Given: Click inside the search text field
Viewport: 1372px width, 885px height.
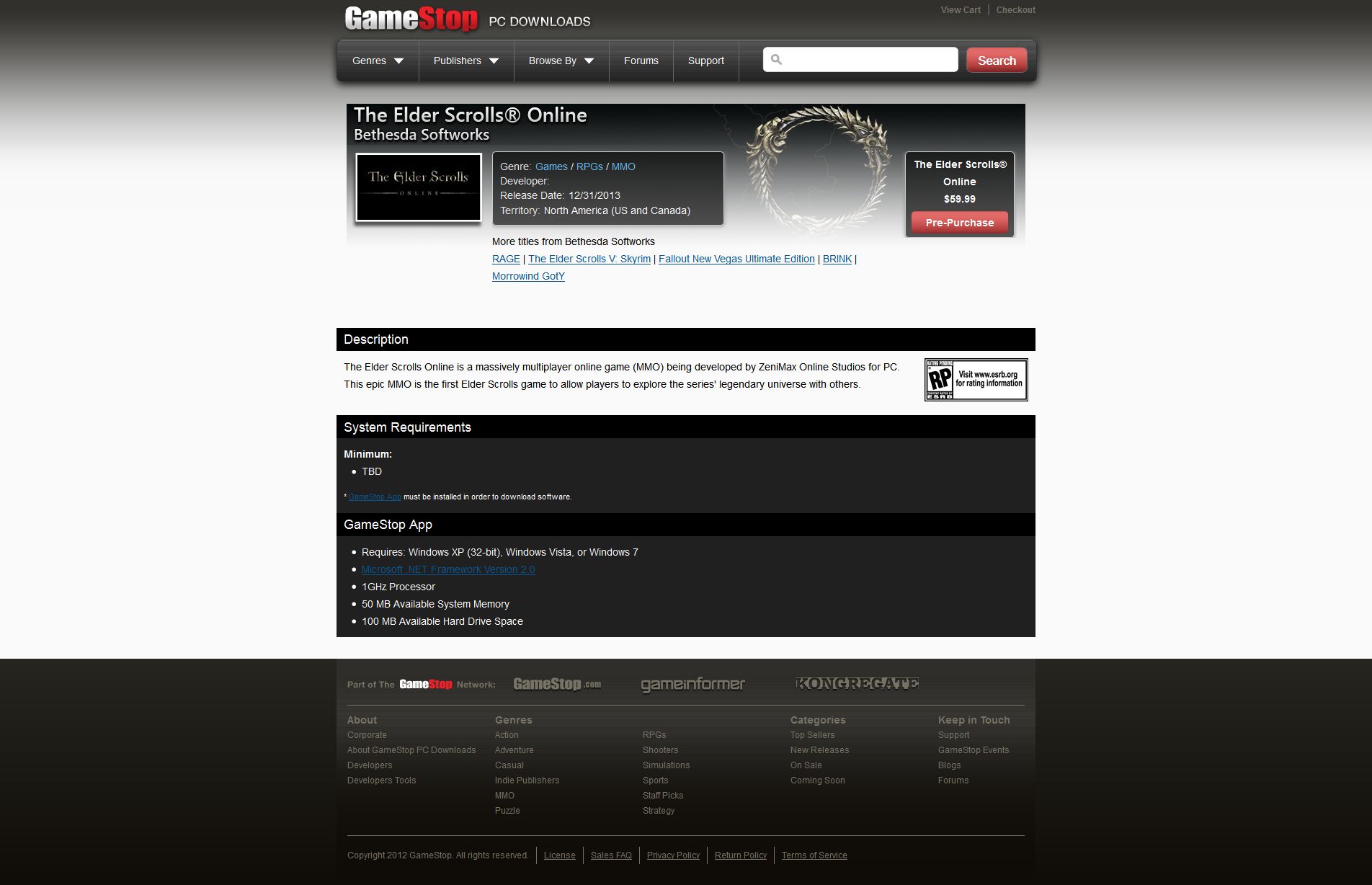Looking at the screenshot, I should click(x=860, y=60).
